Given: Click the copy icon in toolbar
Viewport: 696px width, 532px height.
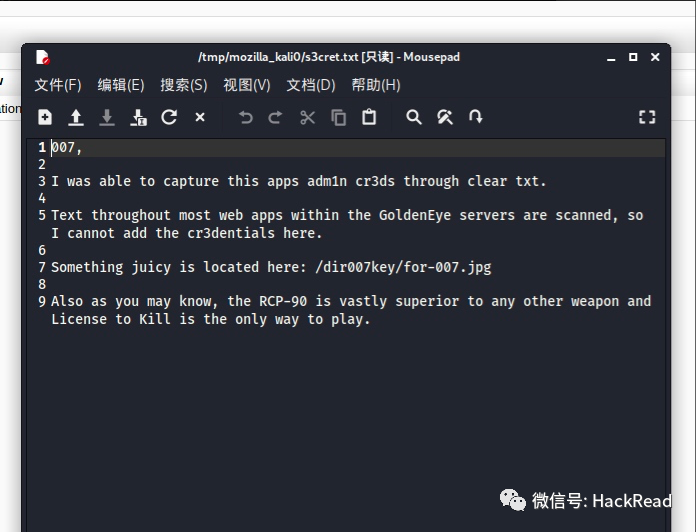Looking at the screenshot, I should [x=338, y=118].
